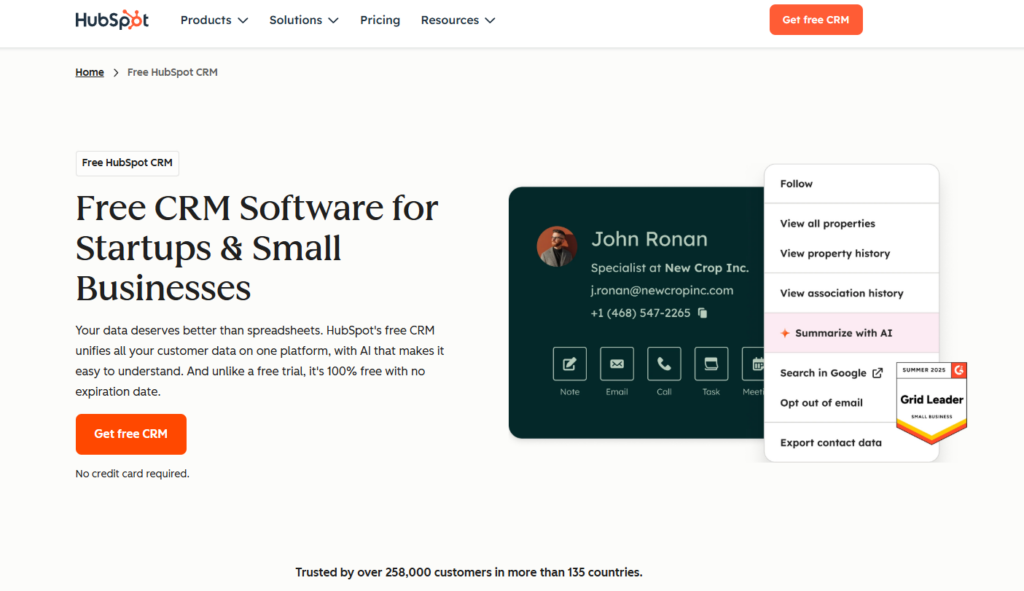Viewport: 1024px width, 591px height.
Task: Click Opt out of email option
Action: click(x=821, y=403)
